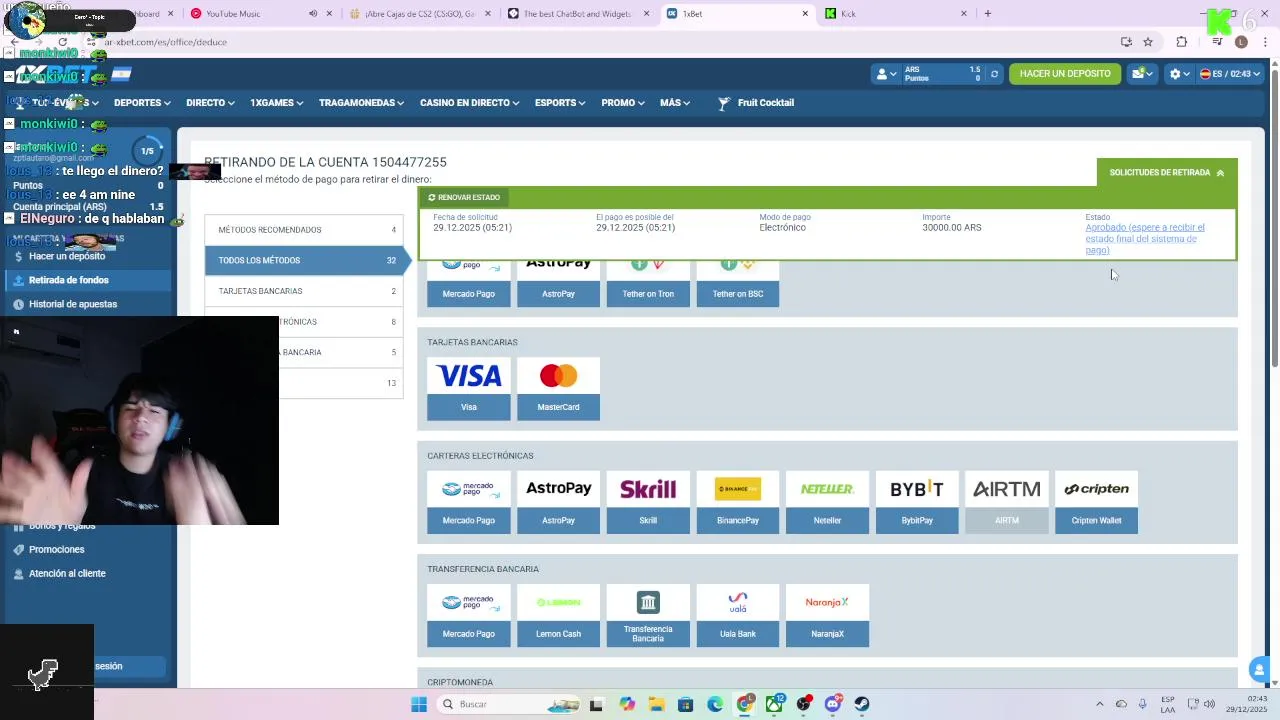Open a new browser tab
Screen dimensions: 1280x720
tap(988, 14)
